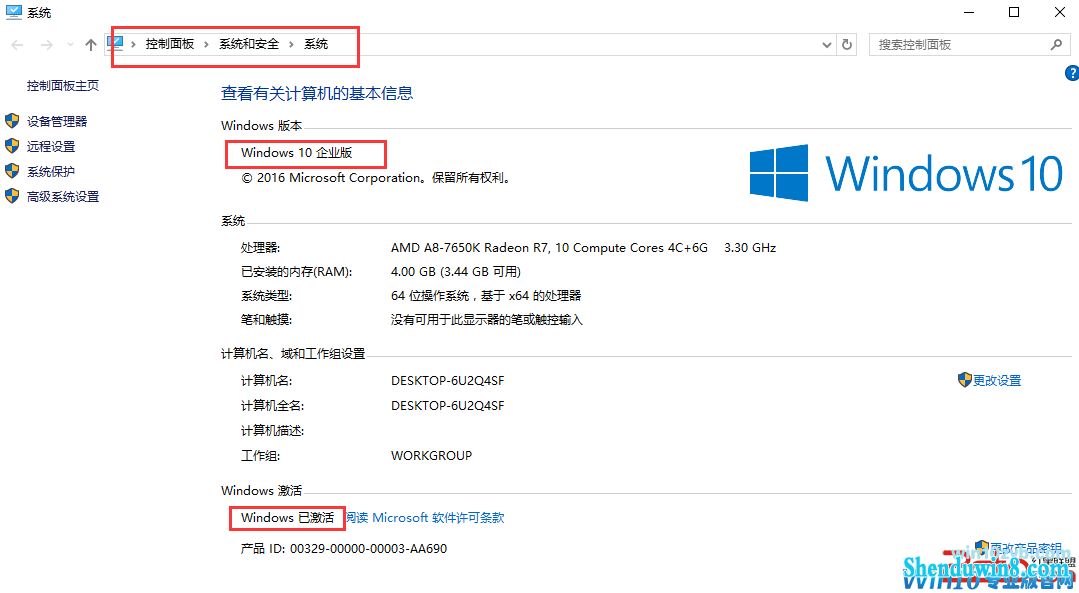Open the address bar history dropdown
This screenshot has width=1079, height=593.
tap(827, 45)
